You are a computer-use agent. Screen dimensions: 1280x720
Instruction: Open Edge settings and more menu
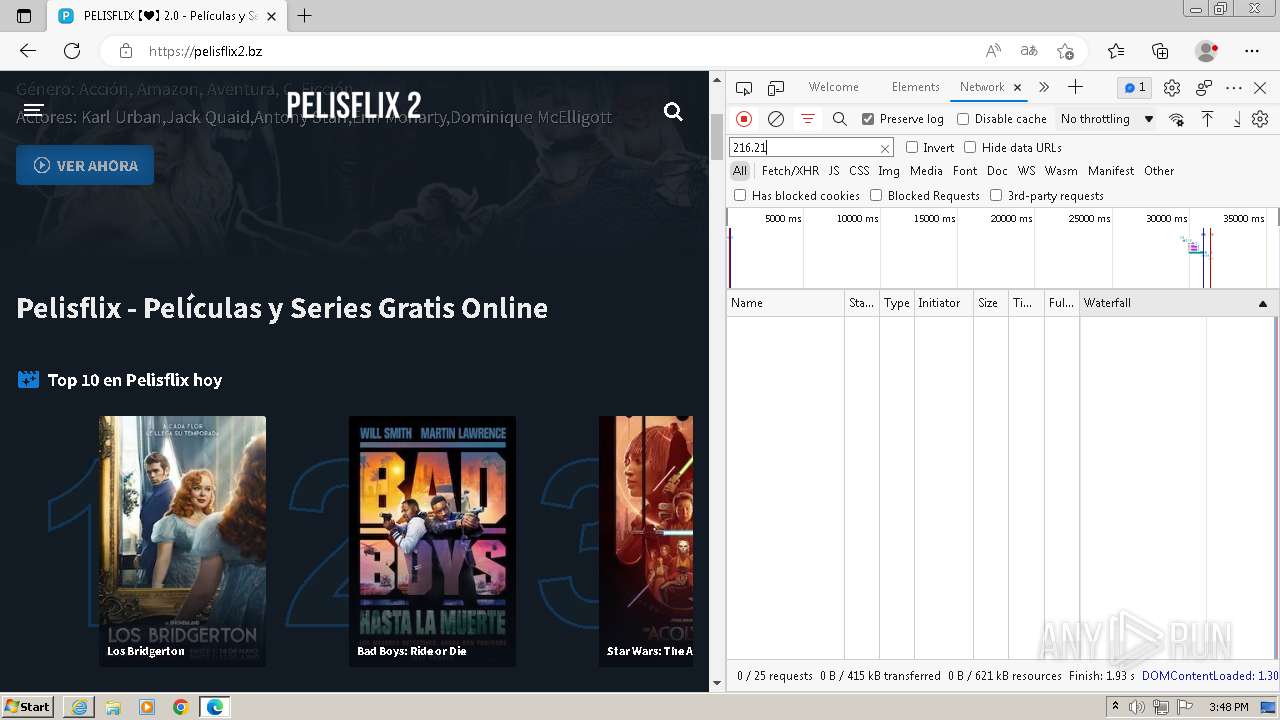(1252, 51)
